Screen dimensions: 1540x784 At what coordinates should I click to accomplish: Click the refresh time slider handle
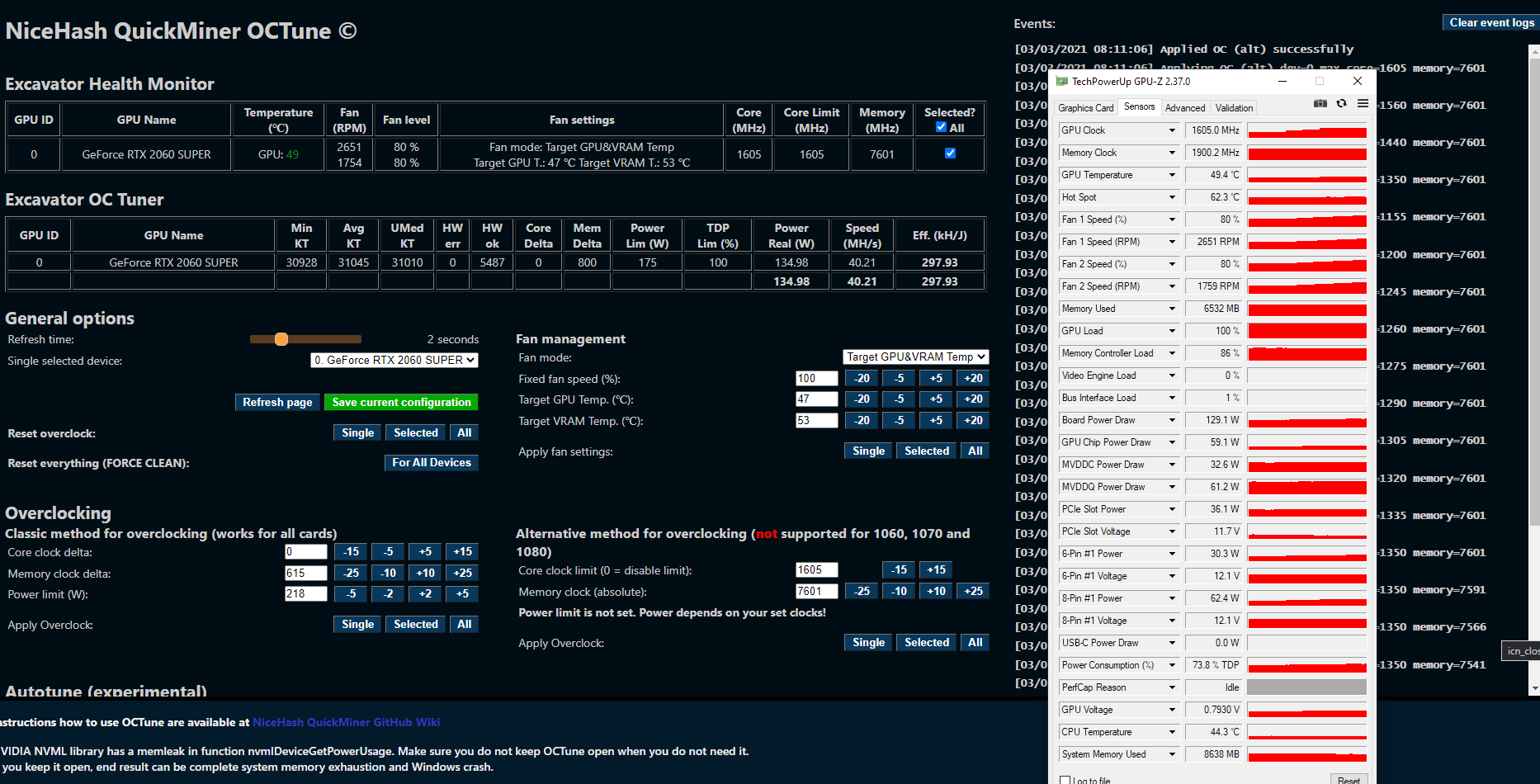pyautogui.click(x=281, y=338)
